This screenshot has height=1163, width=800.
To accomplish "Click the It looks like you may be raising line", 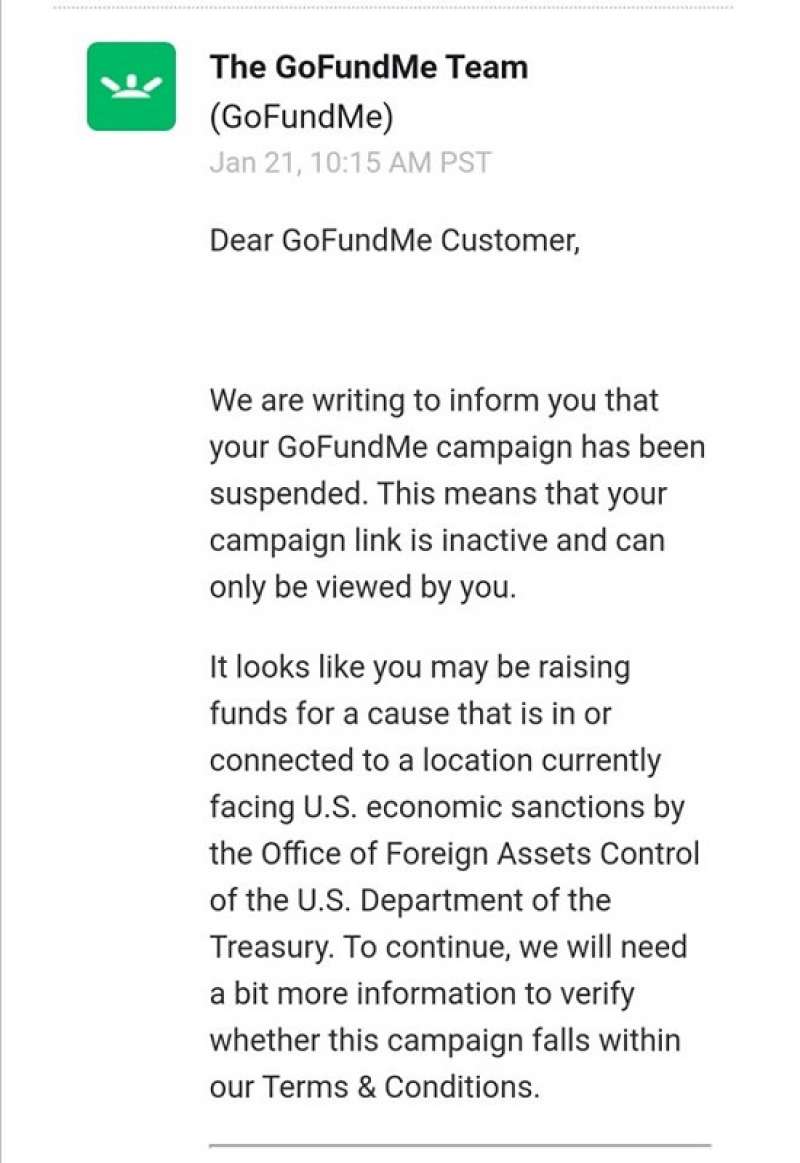I will tap(419, 667).
